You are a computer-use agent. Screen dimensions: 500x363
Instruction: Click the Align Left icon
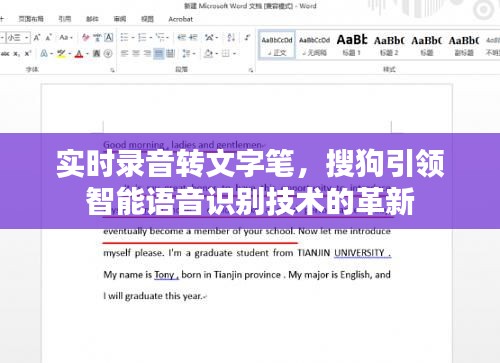pos(124,53)
